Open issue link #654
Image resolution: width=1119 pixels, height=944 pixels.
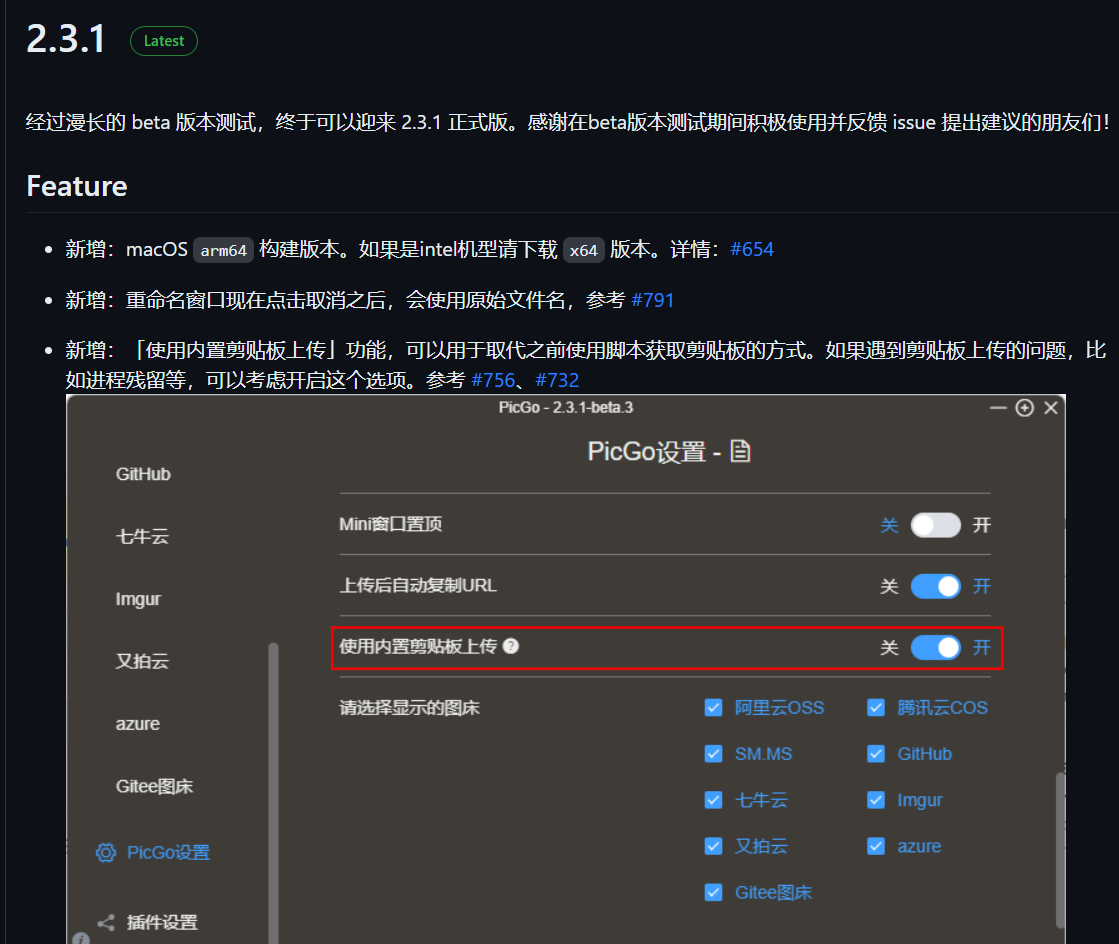(x=752, y=249)
